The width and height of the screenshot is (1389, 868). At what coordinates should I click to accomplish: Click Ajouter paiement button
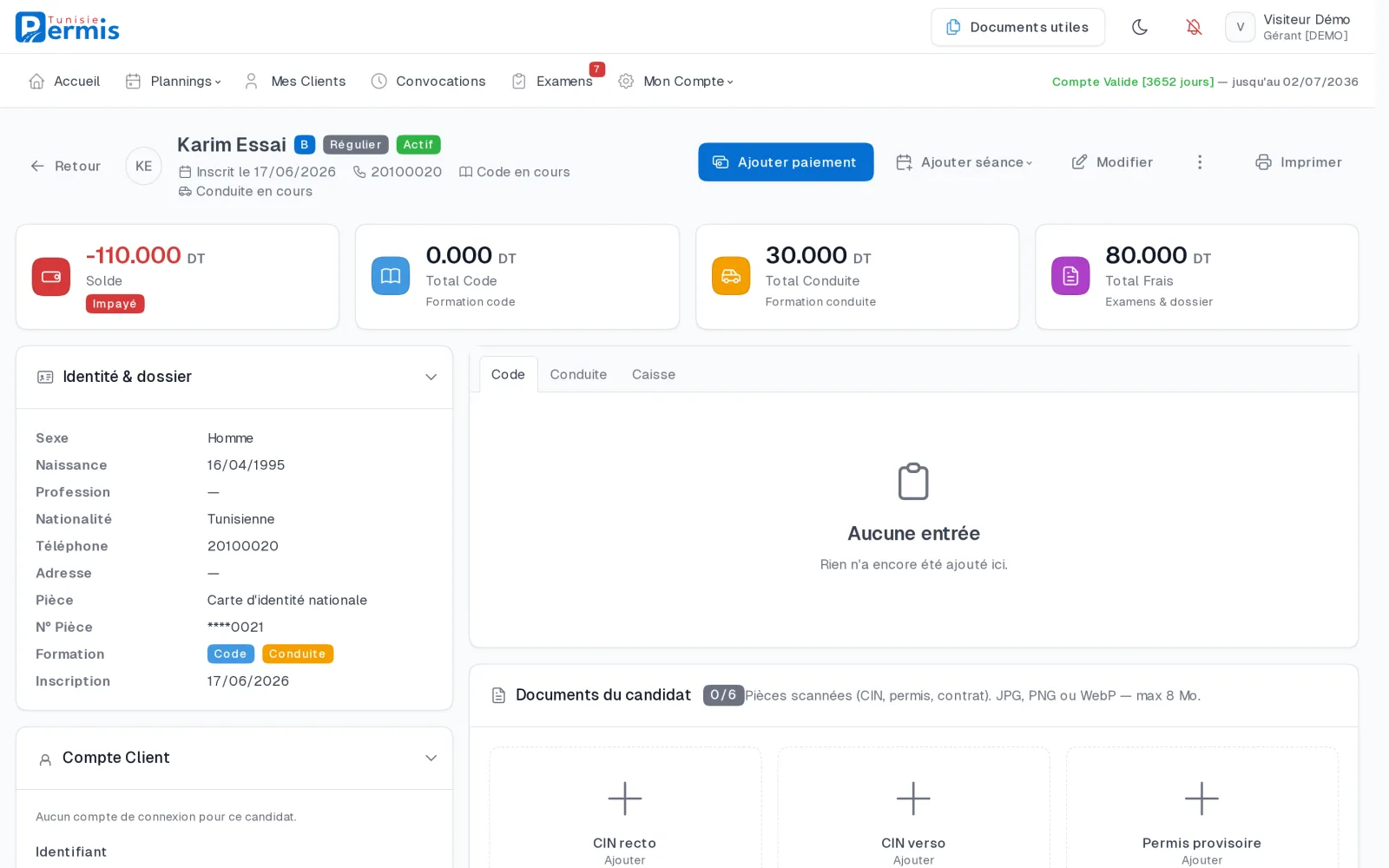[786, 162]
